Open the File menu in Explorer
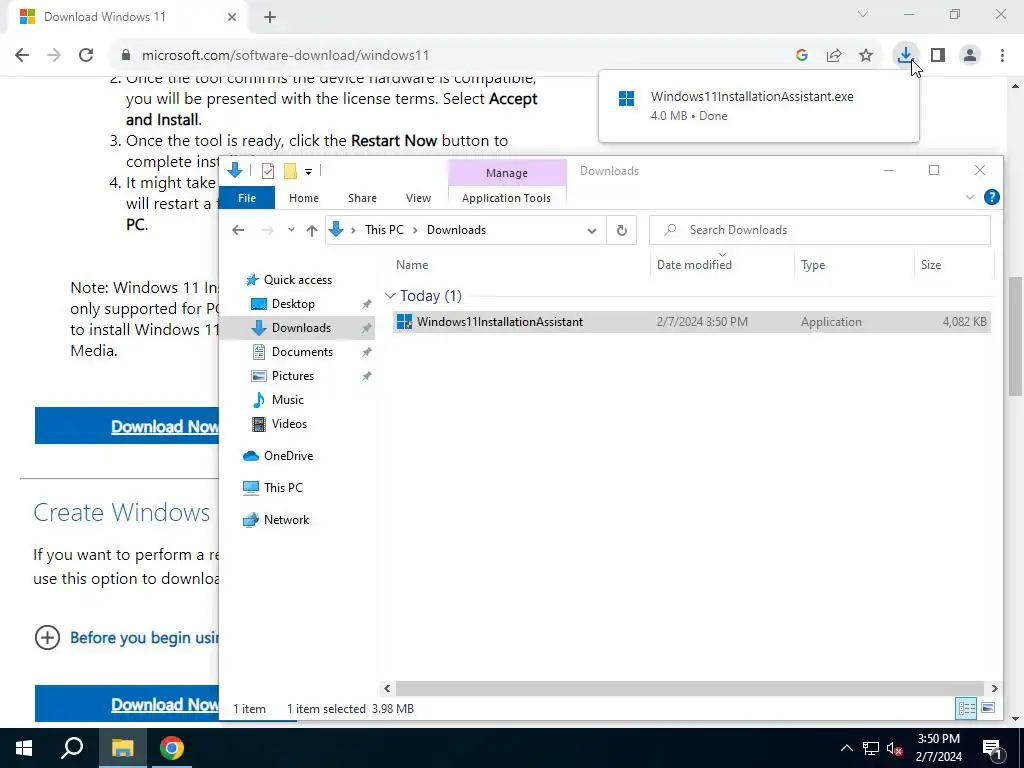The height and width of the screenshot is (768, 1024). pyautogui.click(x=247, y=198)
